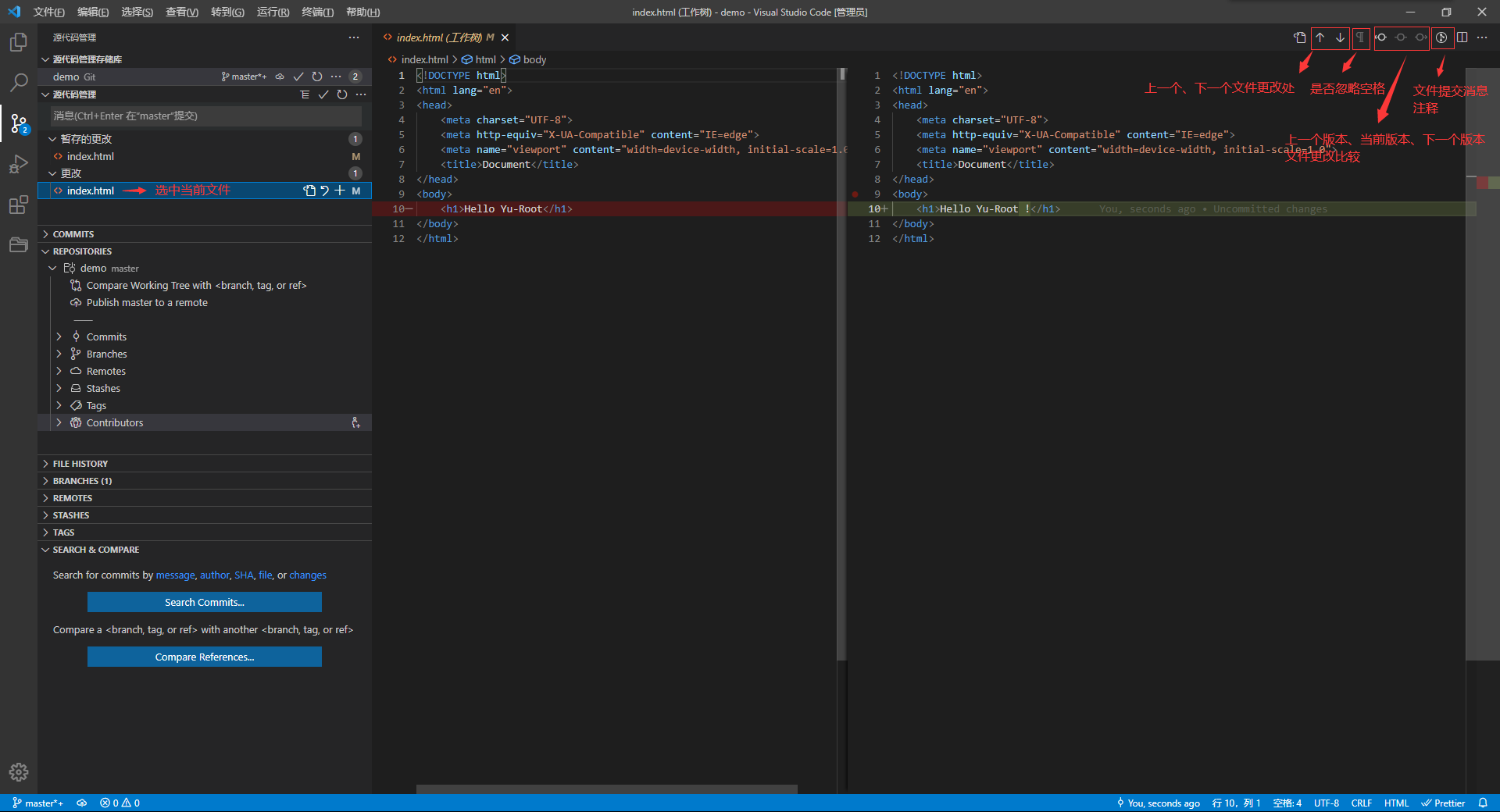This screenshot has height=812, width=1500.
Task: Click the Compare References... button
Action: [x=205, y=657]
